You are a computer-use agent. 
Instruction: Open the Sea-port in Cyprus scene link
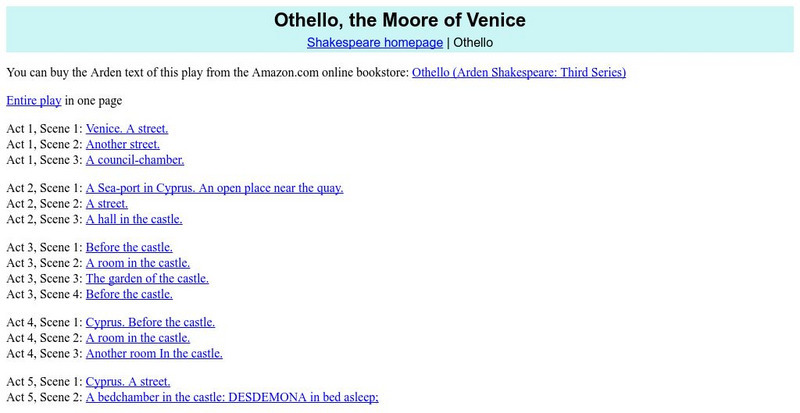click(x=214, y=188)
